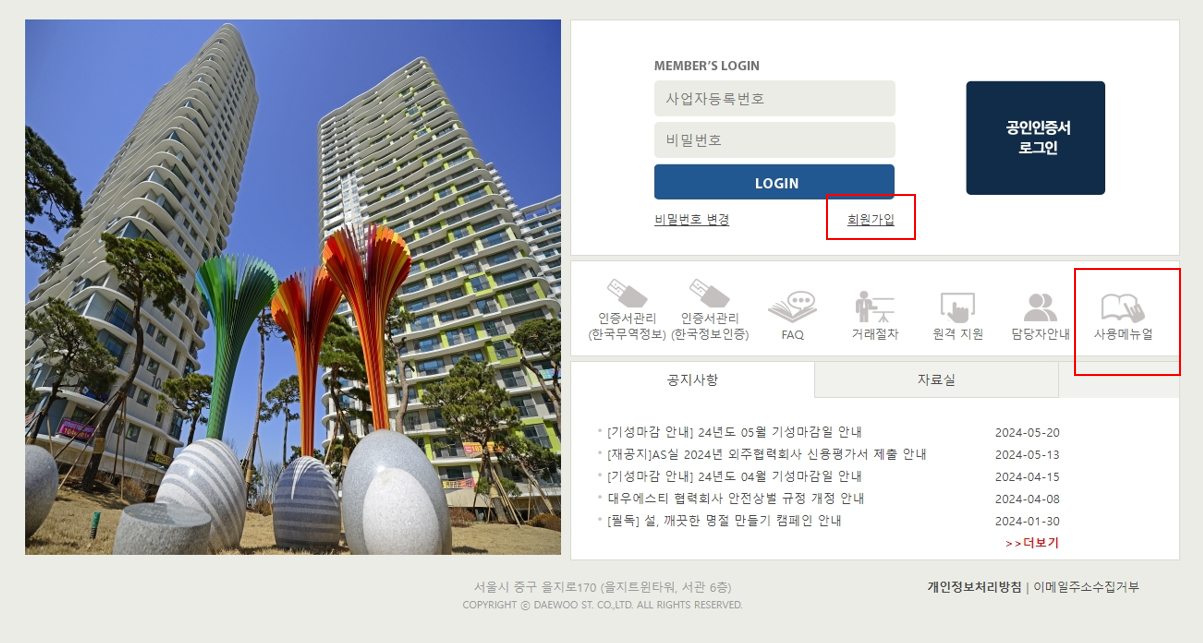Open the 회원가입 link
Viewport: 1203px width, 643px height.
(871, 220)
